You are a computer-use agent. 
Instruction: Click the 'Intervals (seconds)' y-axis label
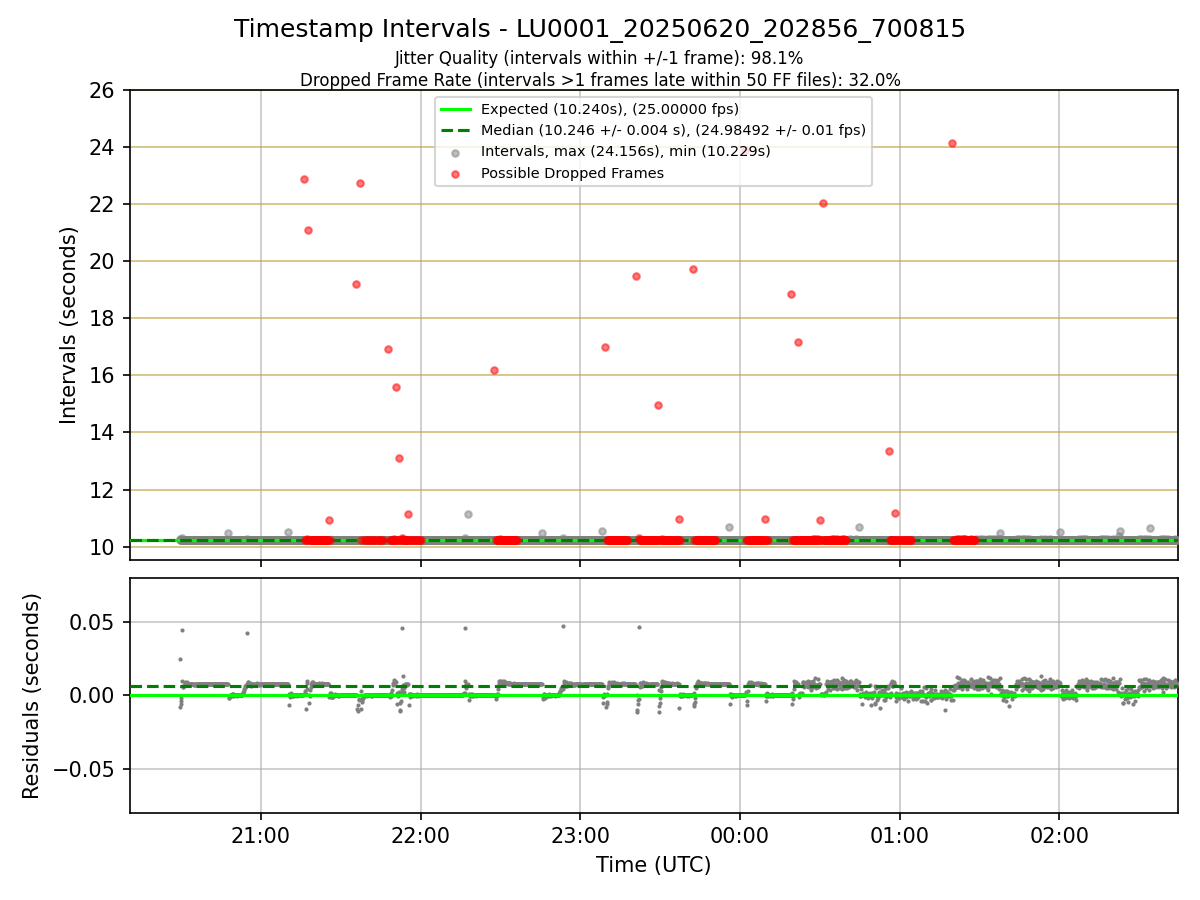point(68,325)
